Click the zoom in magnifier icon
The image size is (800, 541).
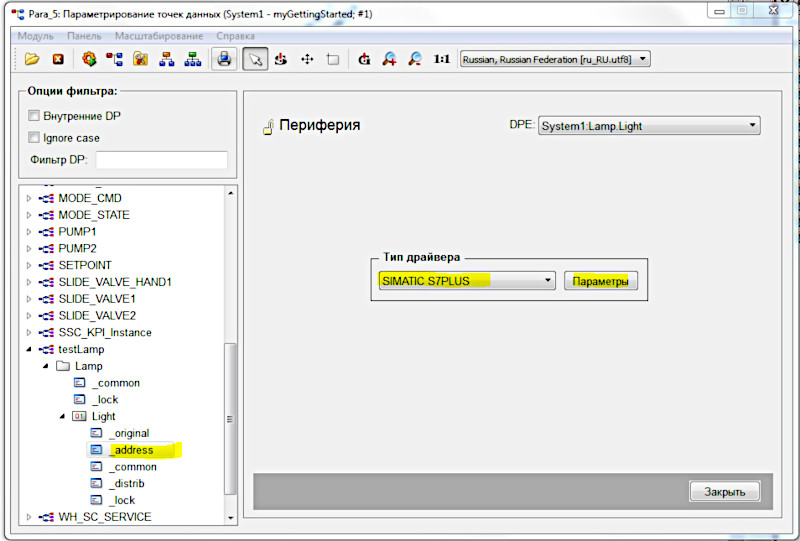tap(389, 59)
